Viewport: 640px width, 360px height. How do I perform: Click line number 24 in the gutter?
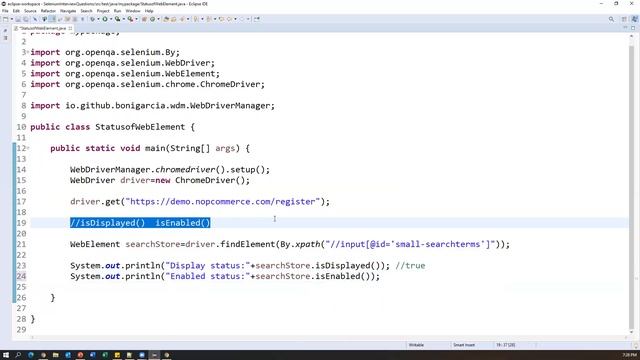(21, 276)
